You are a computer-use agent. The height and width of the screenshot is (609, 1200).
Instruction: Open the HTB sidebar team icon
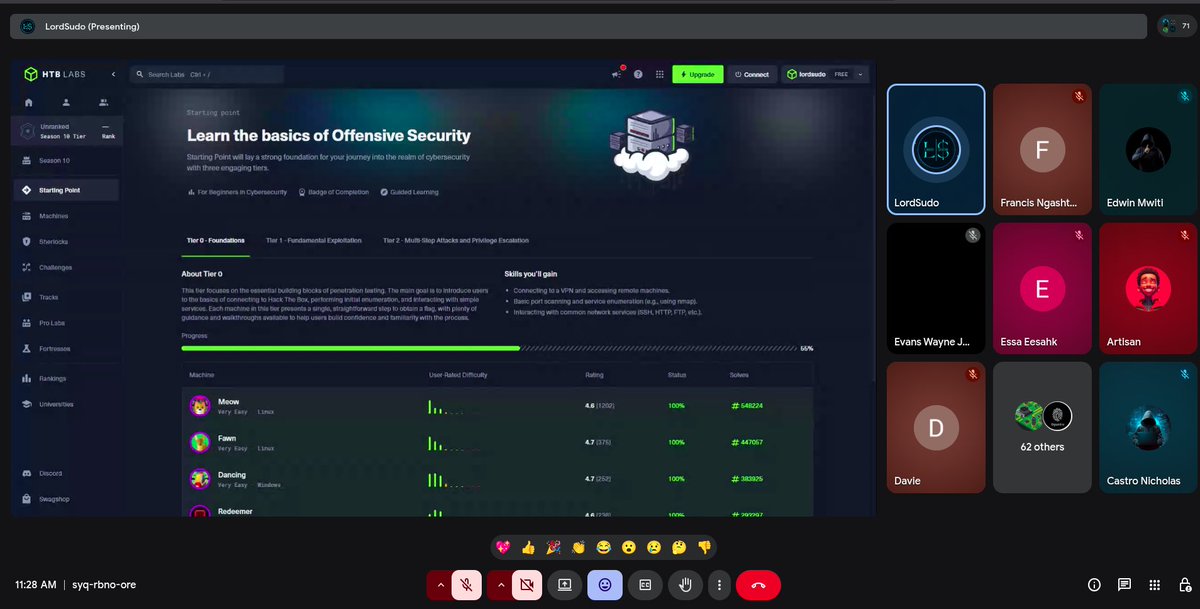point(103,102)
